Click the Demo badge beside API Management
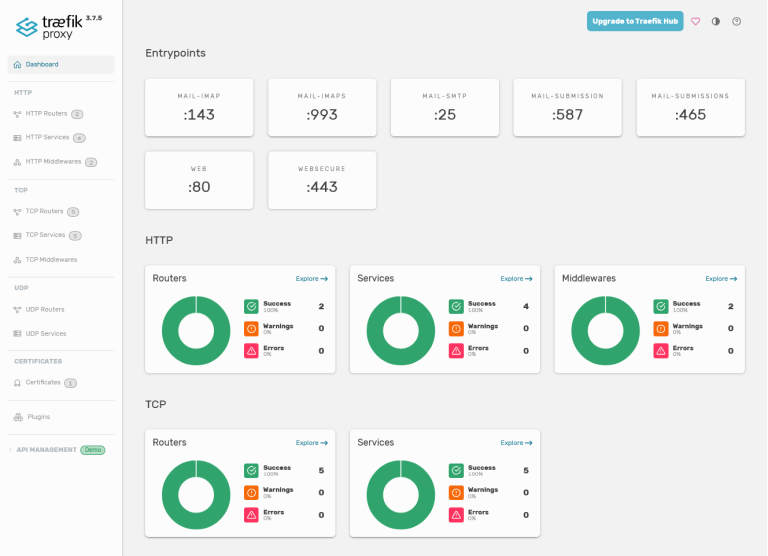The width and height of the screenshot is (768, 556). click(x=93, y=450)
